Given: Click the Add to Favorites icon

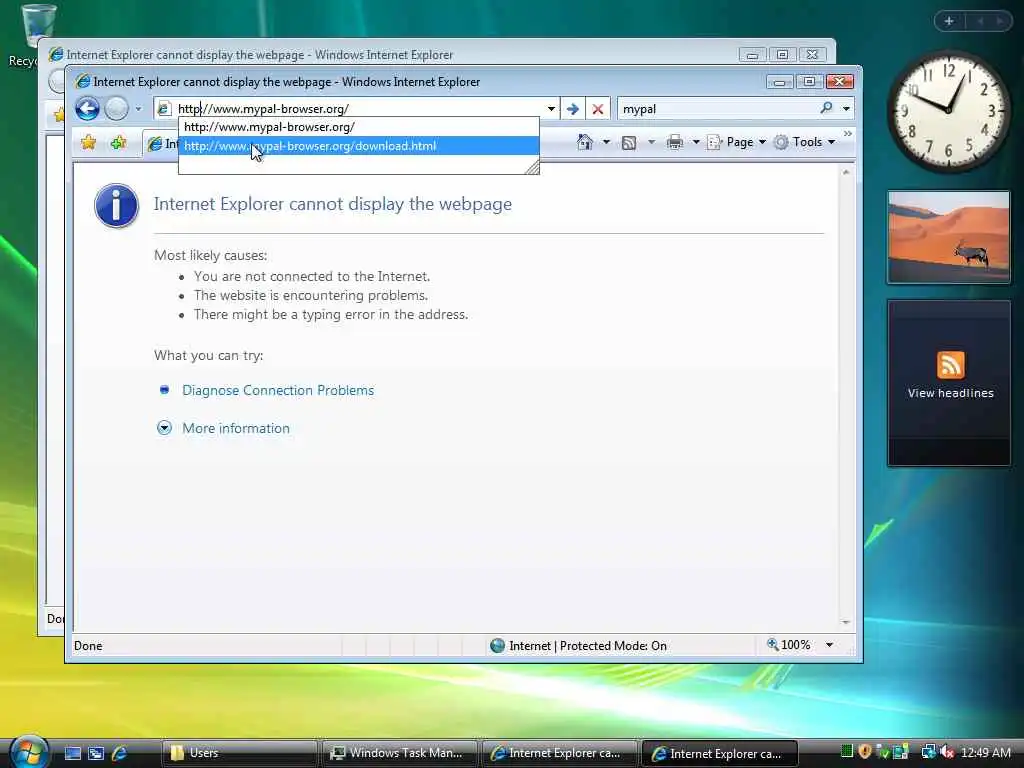Looking at the screenshot, I should coord(118,142).
